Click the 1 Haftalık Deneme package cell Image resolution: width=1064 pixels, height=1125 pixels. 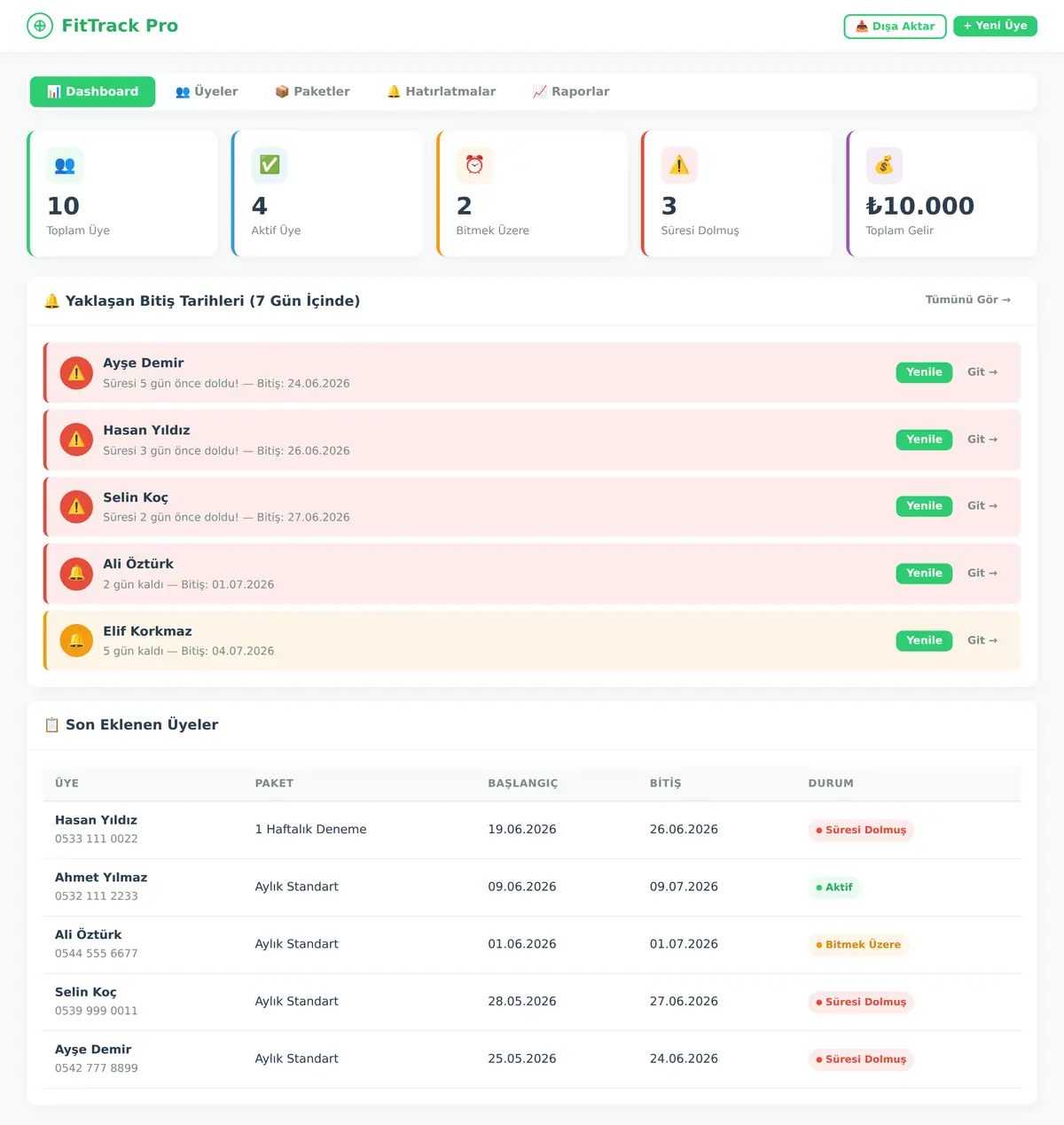(x=310, y=830)
